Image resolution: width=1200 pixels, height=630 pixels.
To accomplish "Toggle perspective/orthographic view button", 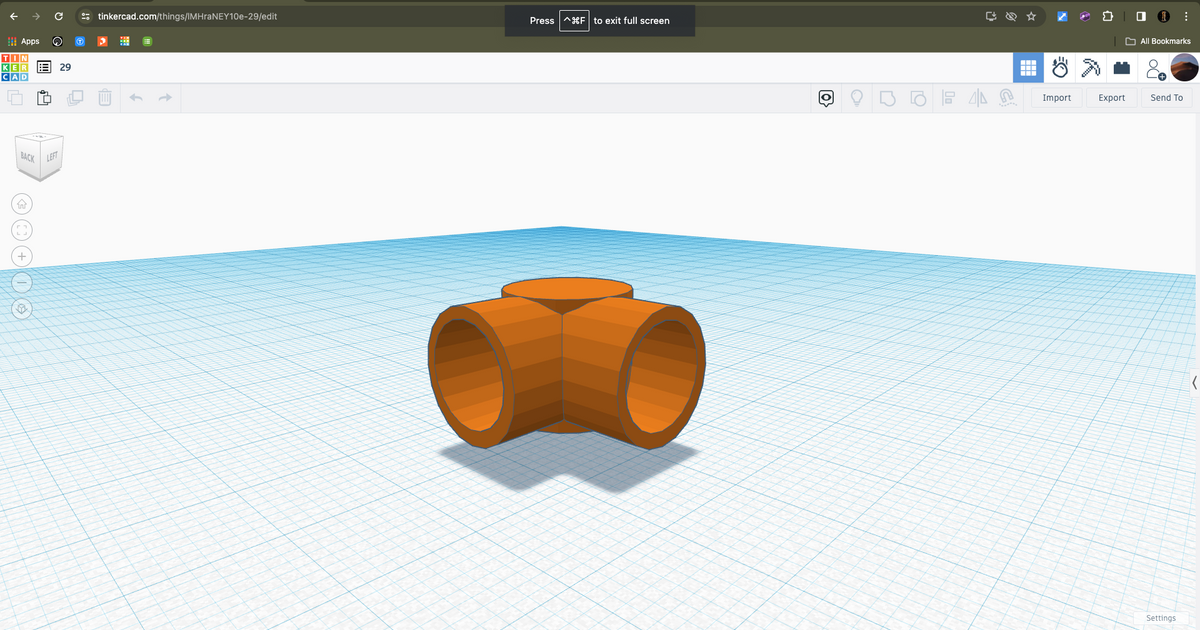I will (x=22, y=308).
